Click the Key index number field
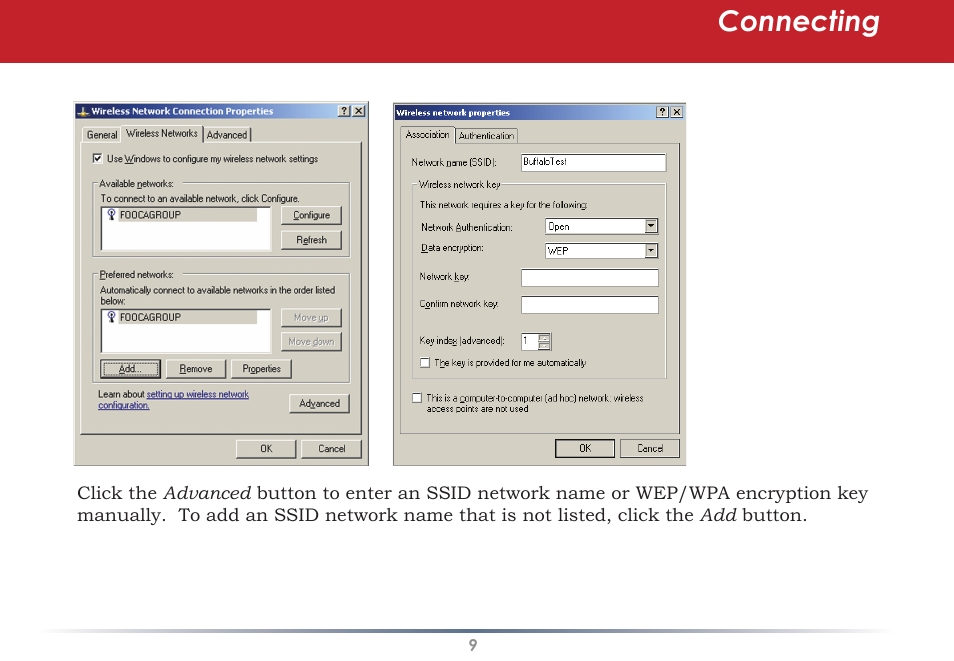The height and width of the screenshot is (661, 954). [530, 341]
